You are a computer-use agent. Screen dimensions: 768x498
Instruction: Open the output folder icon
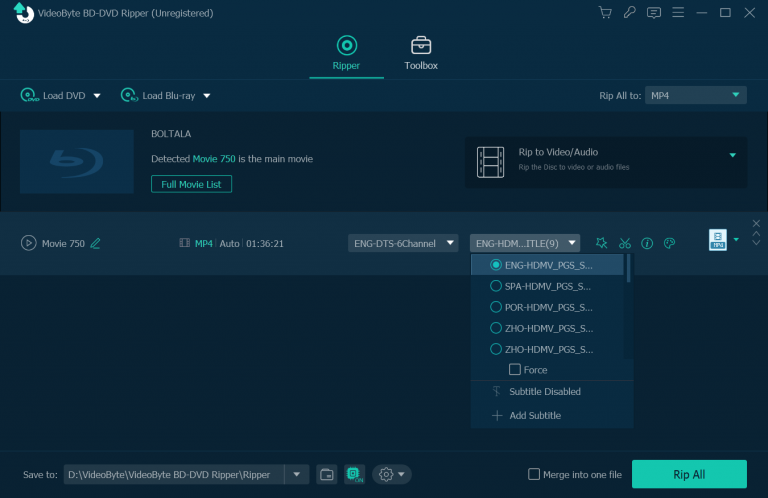[x=327, y=474]
